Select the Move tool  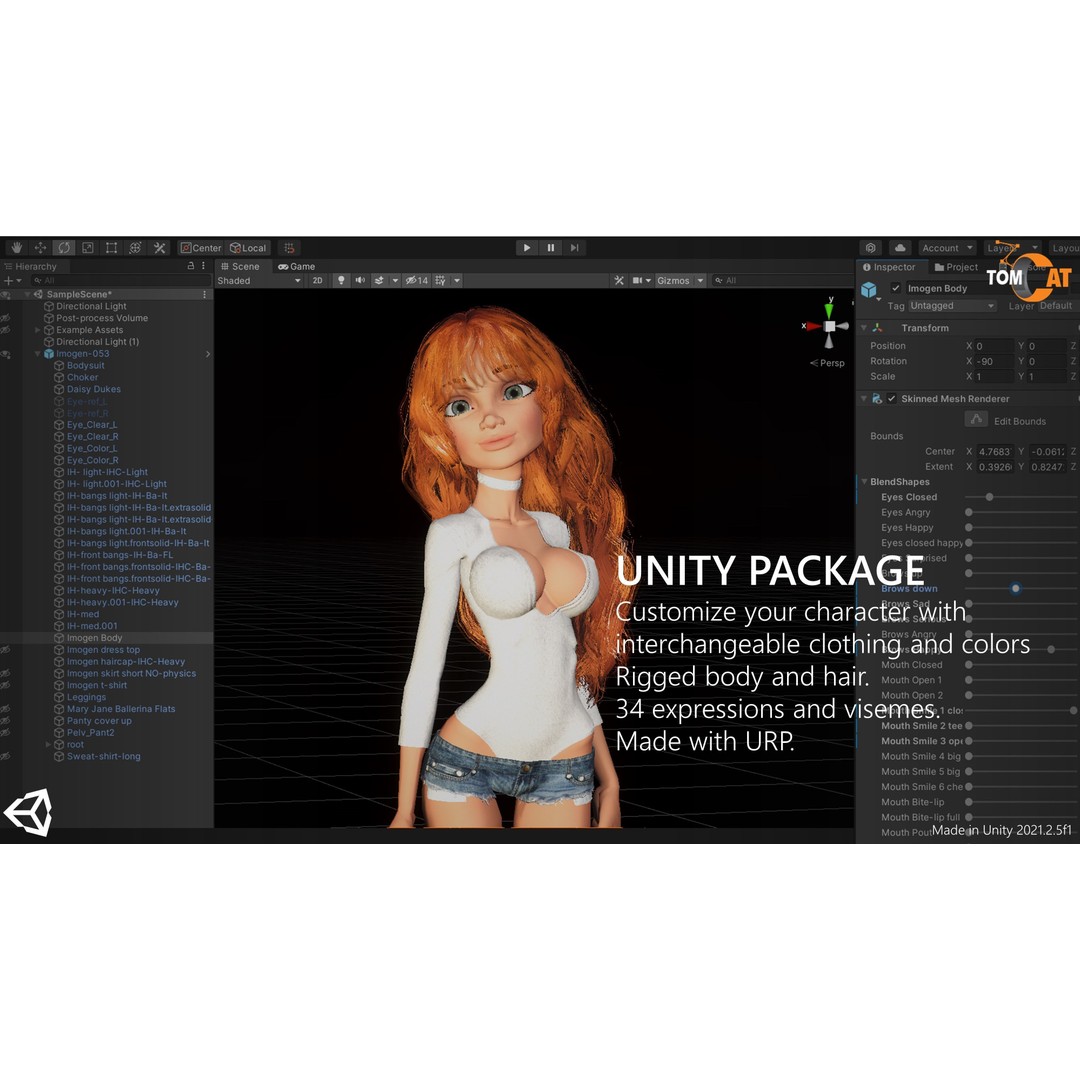[40, 248]
